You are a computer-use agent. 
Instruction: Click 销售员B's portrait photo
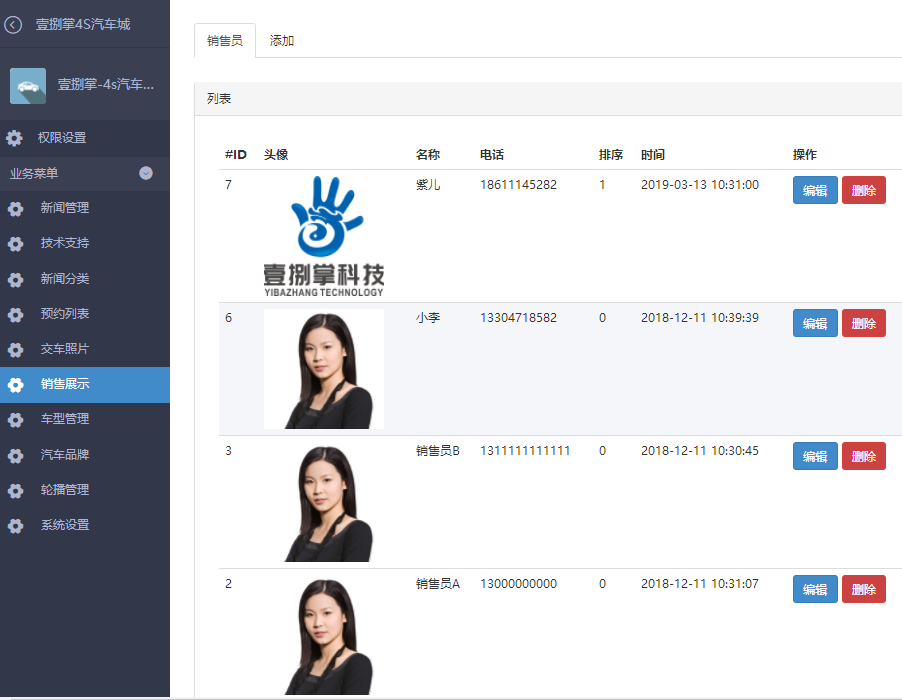pyautogui.click(x=324, y=502)
